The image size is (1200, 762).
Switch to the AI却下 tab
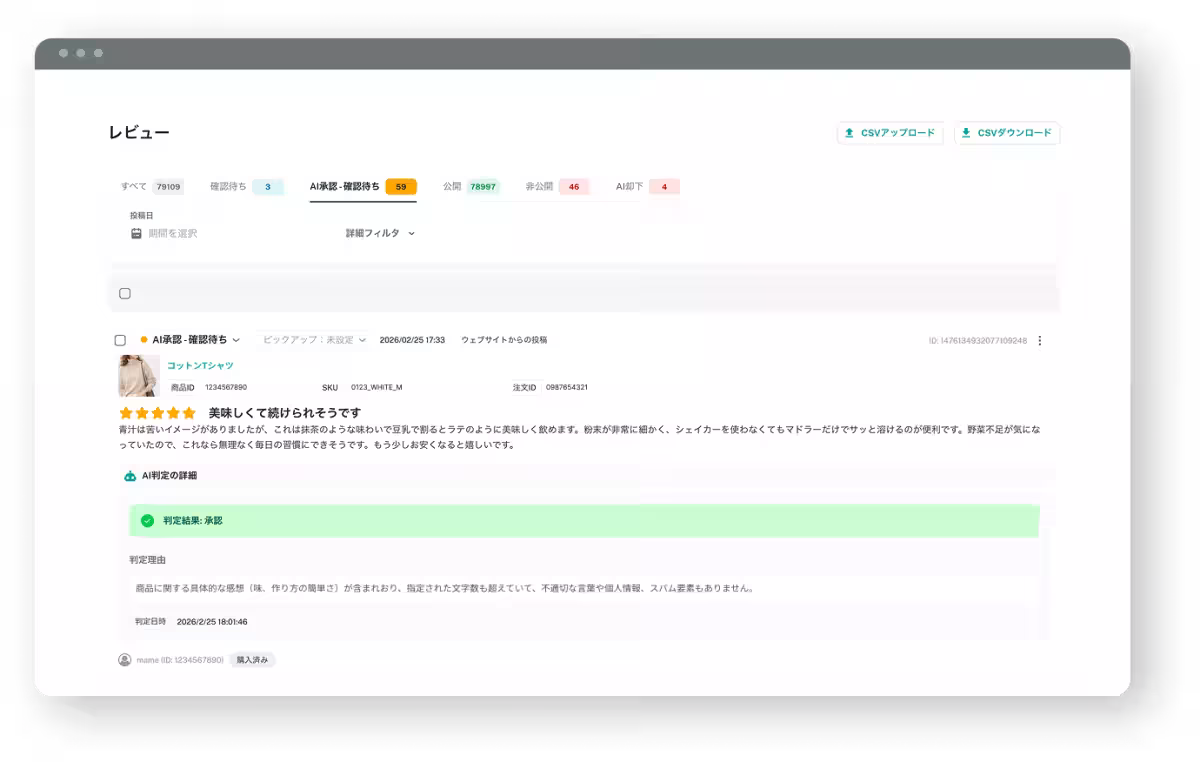click(631, 186)
